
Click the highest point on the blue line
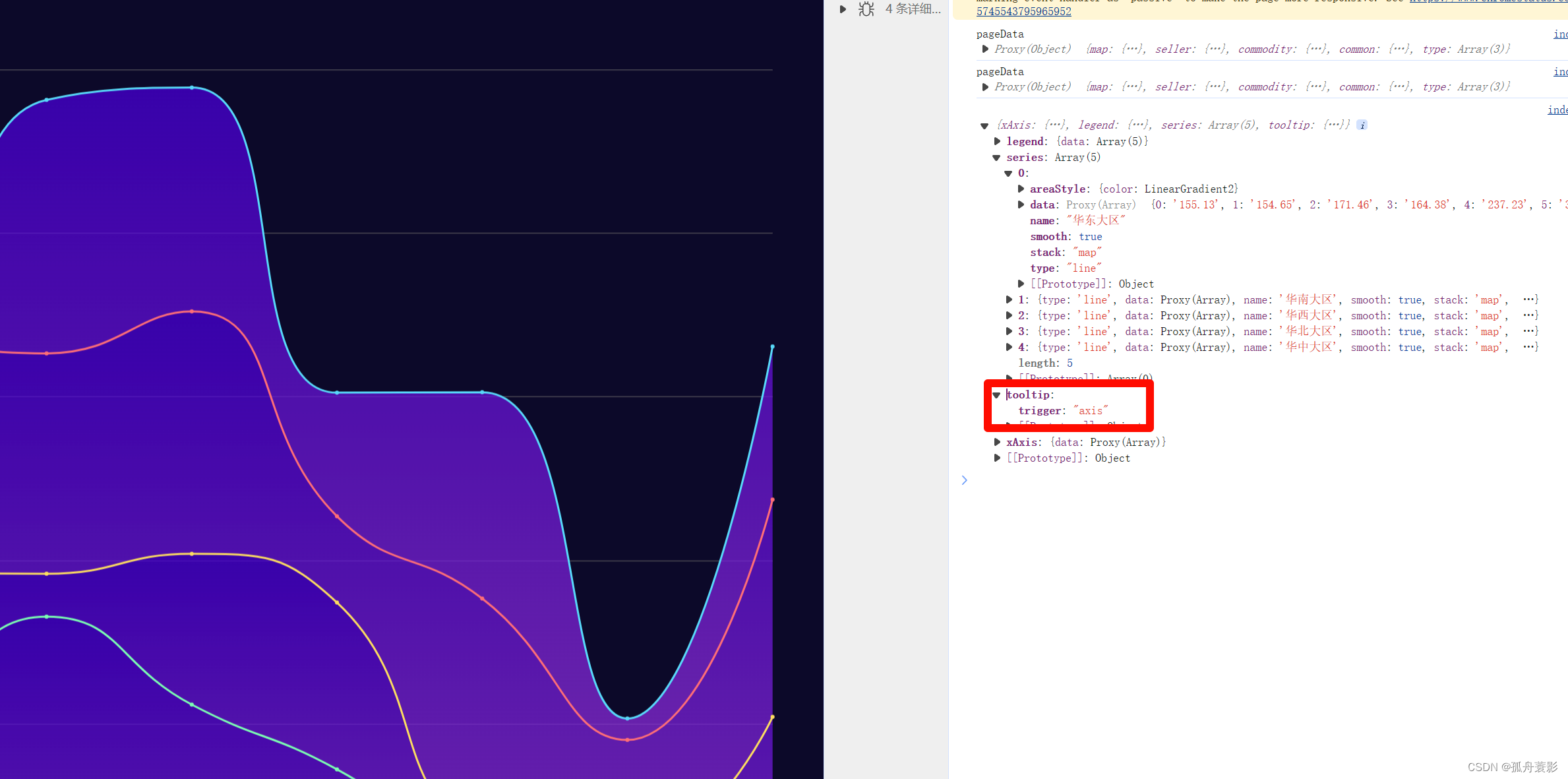click(192, 87)
